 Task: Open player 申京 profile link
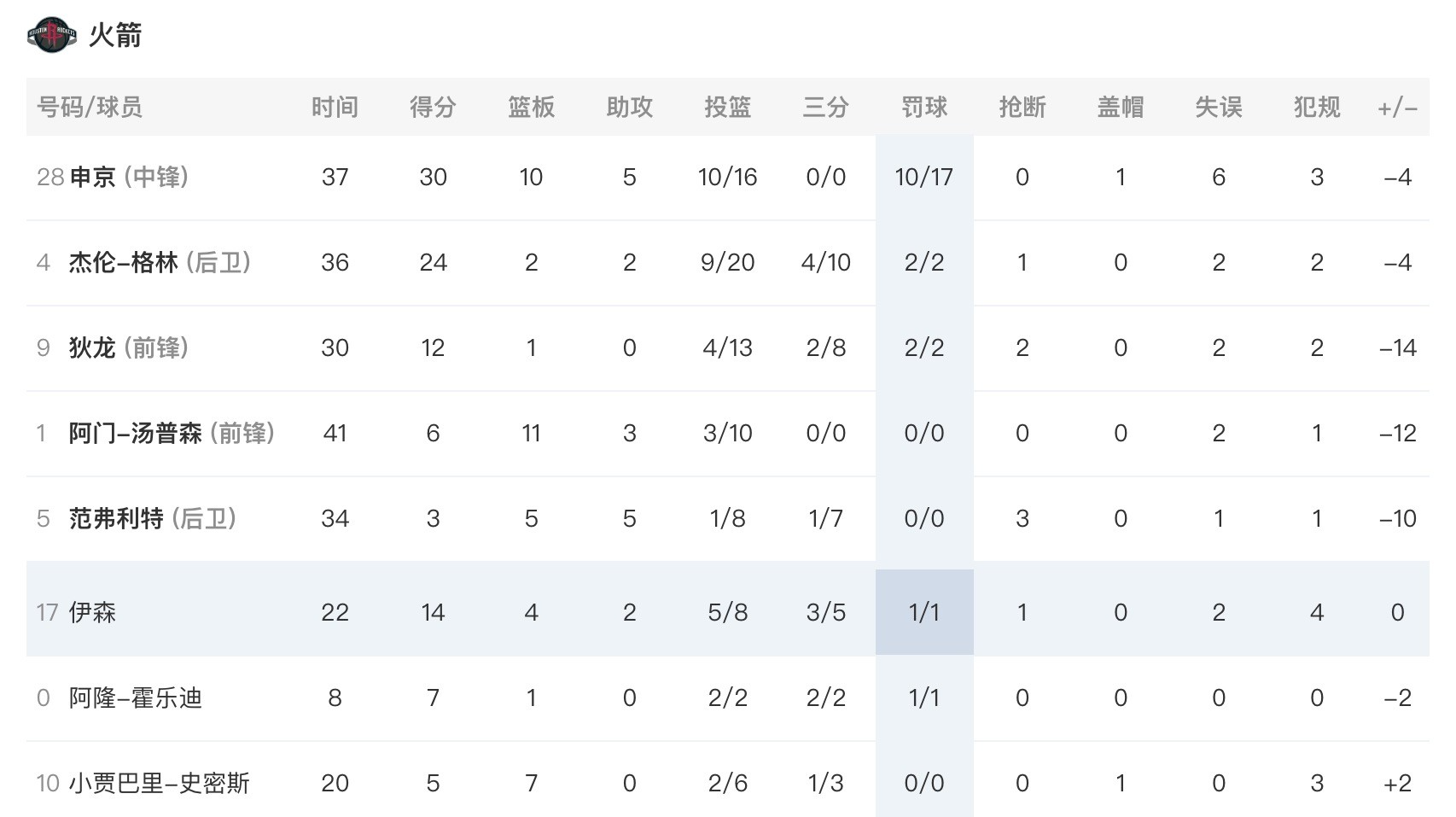pyautogui.click(x=92, y=177)
